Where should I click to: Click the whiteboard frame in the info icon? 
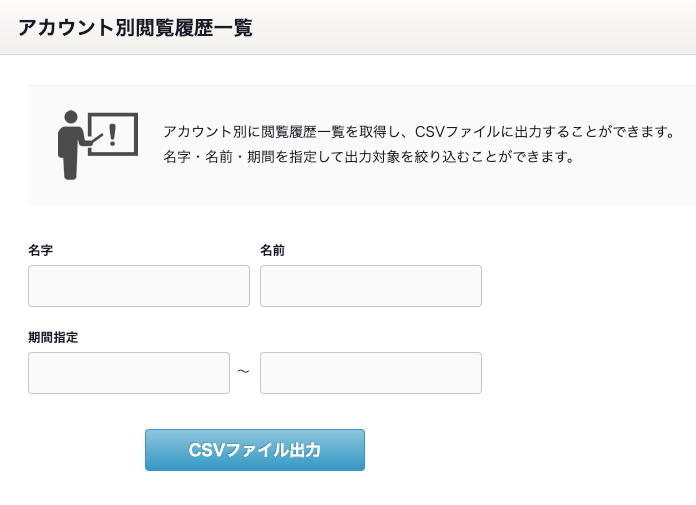click(x=113, y=134)
